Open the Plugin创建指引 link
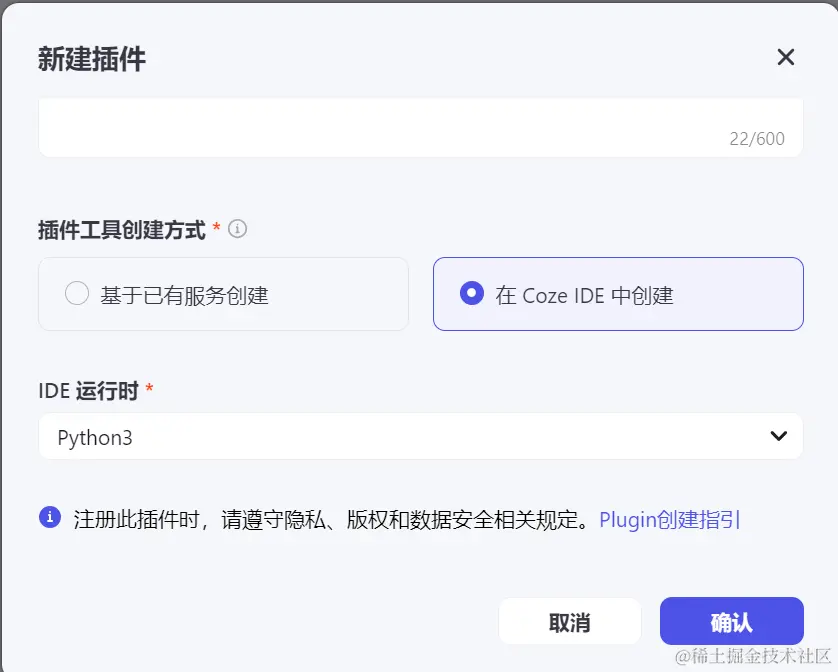 point(670,519)
